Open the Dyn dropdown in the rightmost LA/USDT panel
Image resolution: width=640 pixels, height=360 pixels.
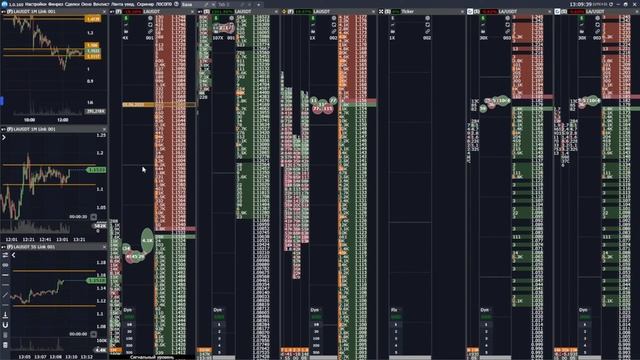584,310
